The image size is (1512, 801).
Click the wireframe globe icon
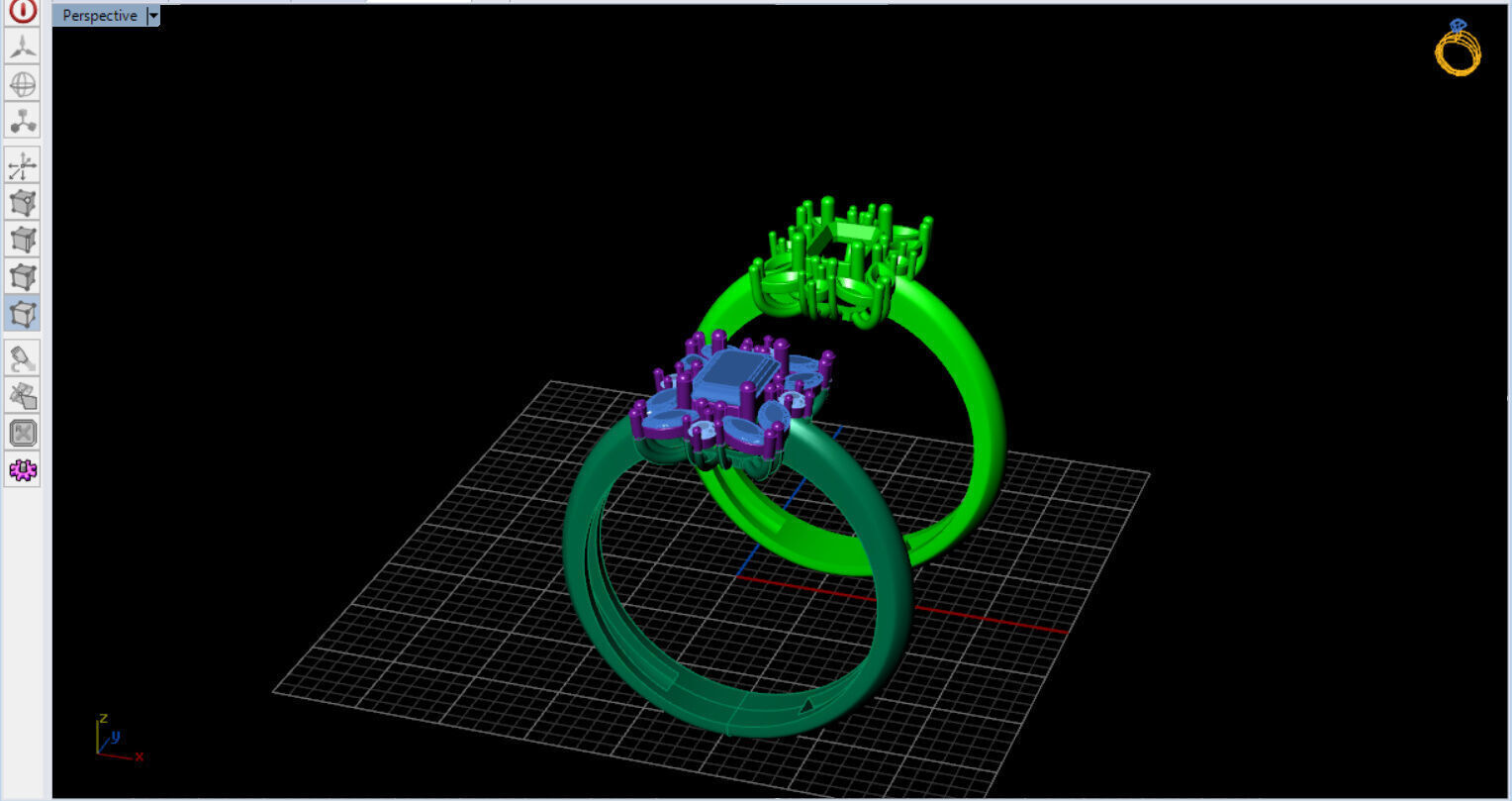point(23,83)
